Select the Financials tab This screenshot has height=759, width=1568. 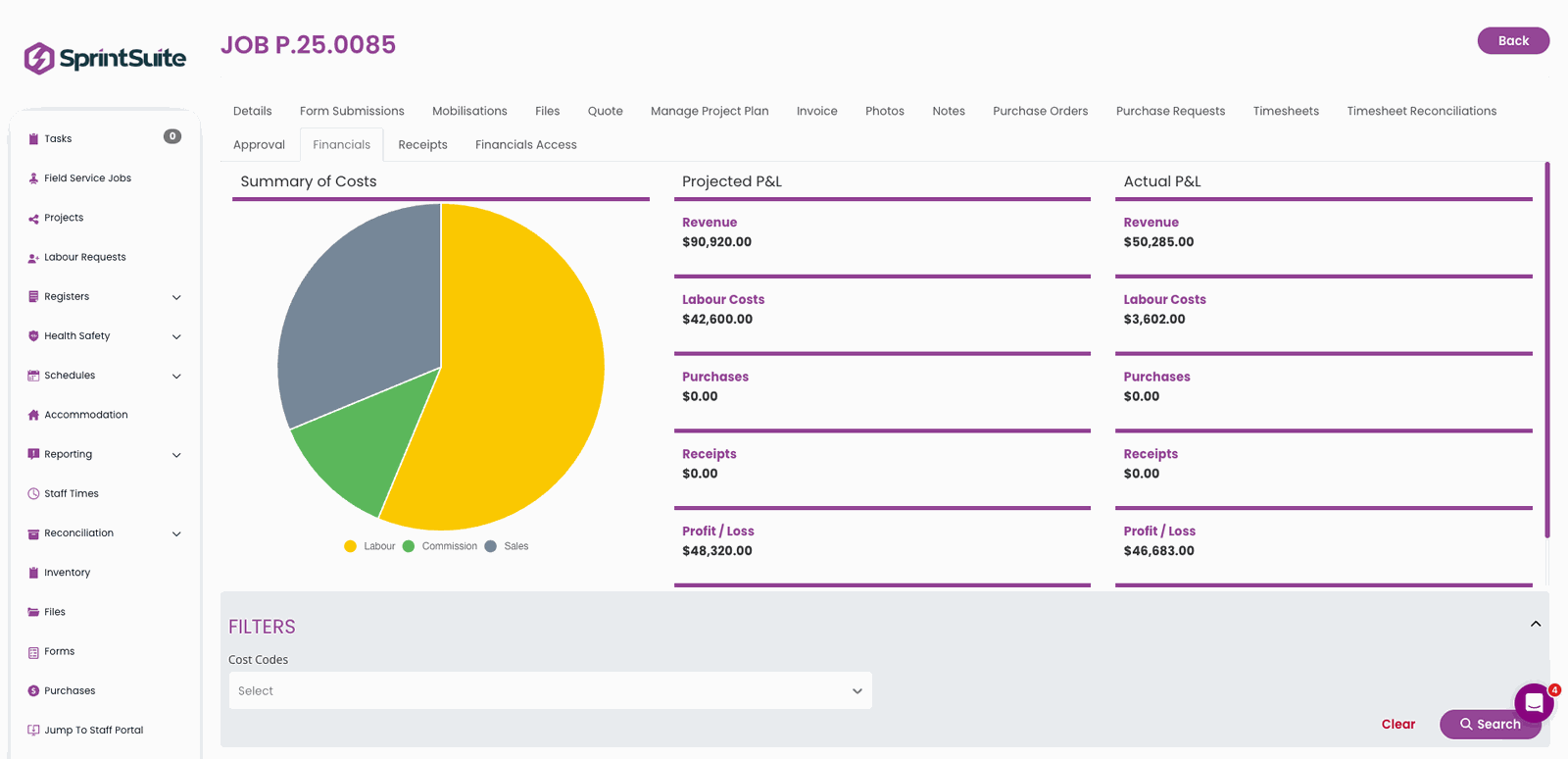(x=342, y=144)
